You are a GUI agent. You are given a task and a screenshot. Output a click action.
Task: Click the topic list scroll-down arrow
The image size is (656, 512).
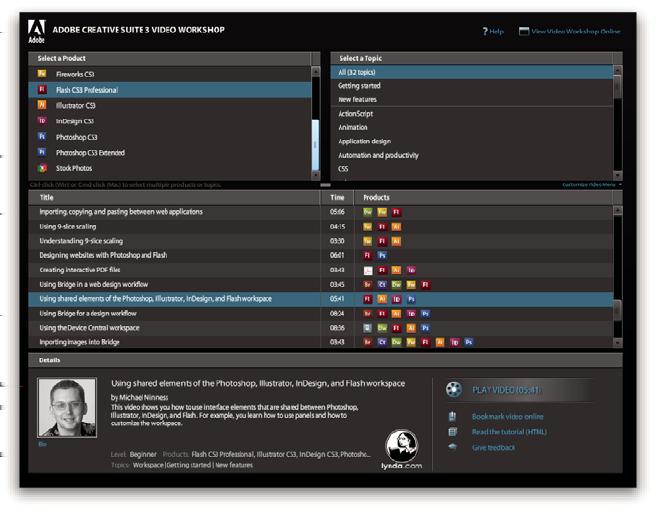pos(618,175)
